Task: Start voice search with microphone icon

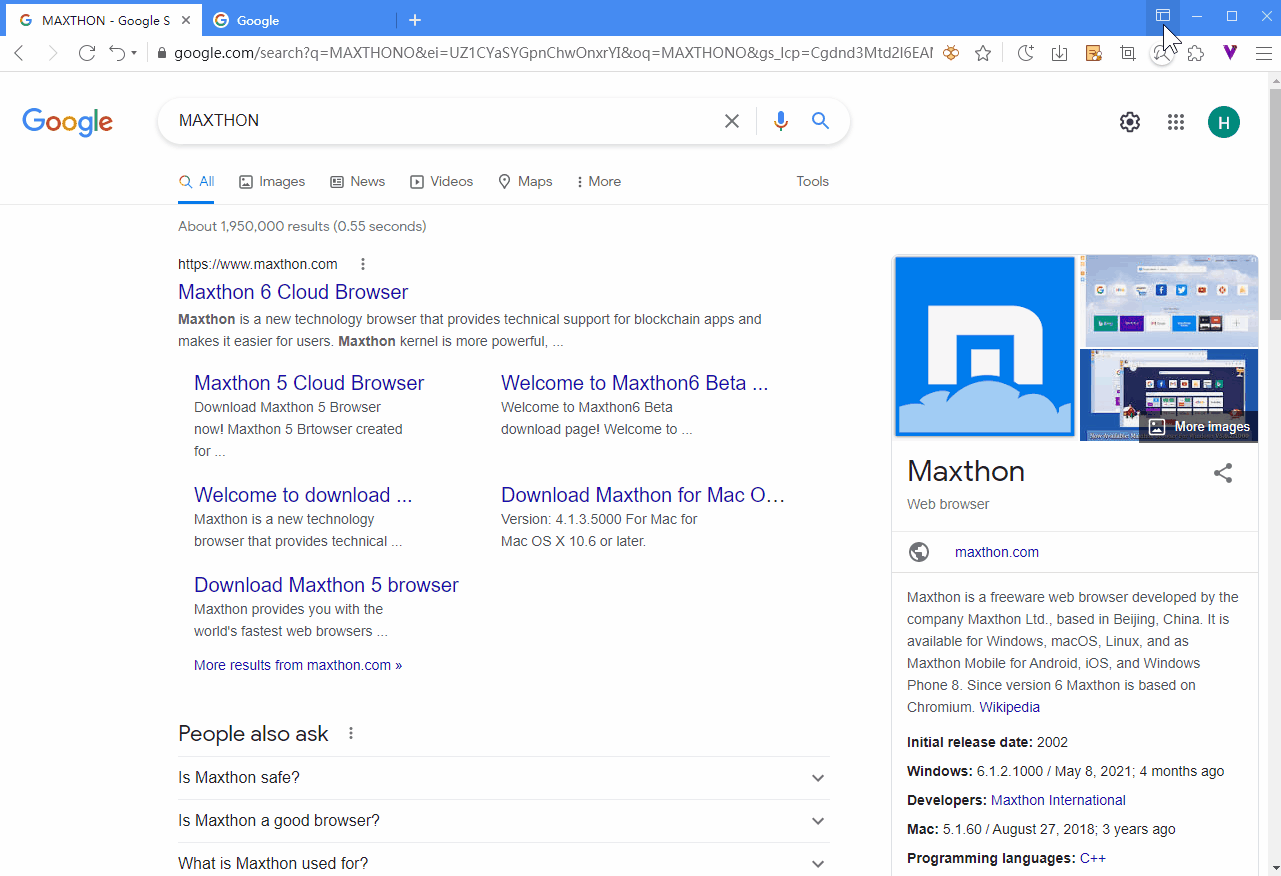Action: [781, 121]
